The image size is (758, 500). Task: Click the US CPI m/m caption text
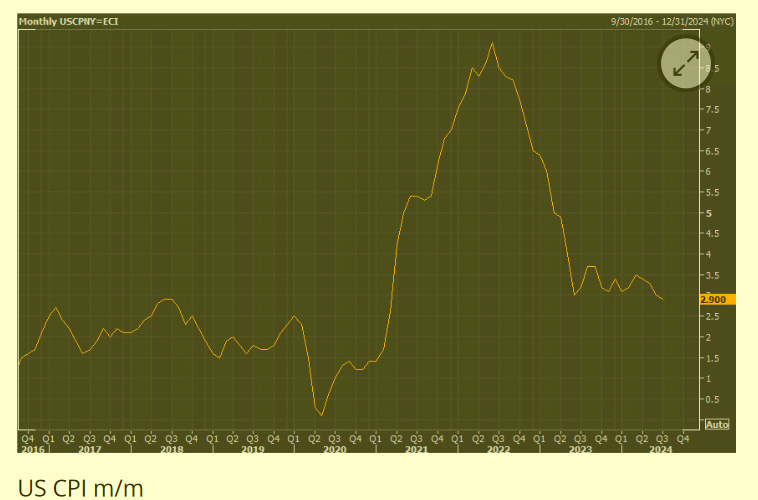pos(81,488)
